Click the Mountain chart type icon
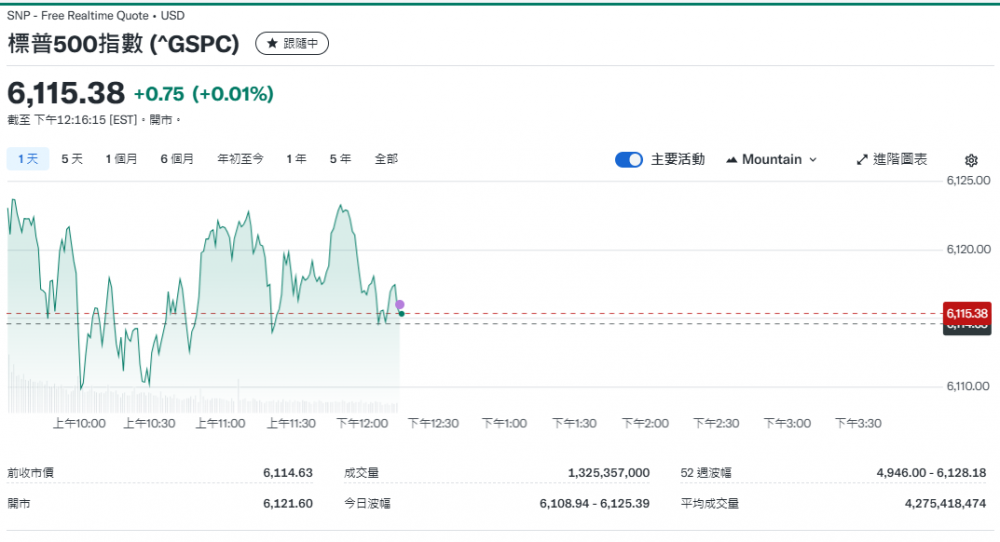The image size is (1000, 542). (x=731, y=160)
